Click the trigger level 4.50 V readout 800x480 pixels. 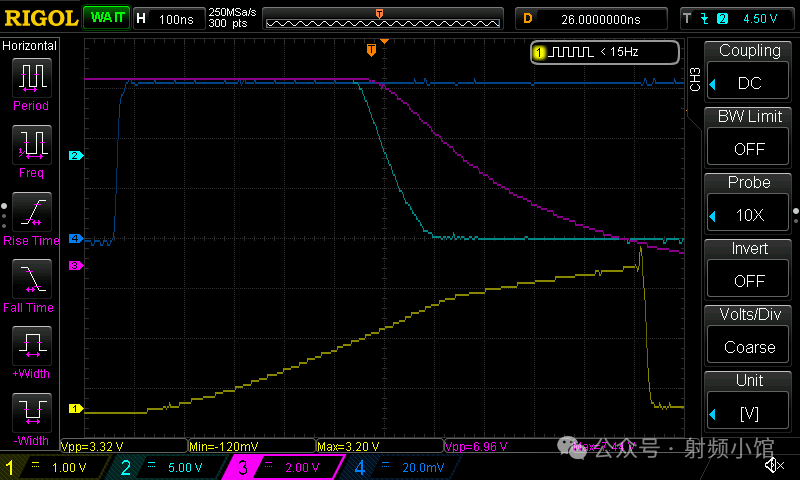pyautogui.click(x=735, y=18)
